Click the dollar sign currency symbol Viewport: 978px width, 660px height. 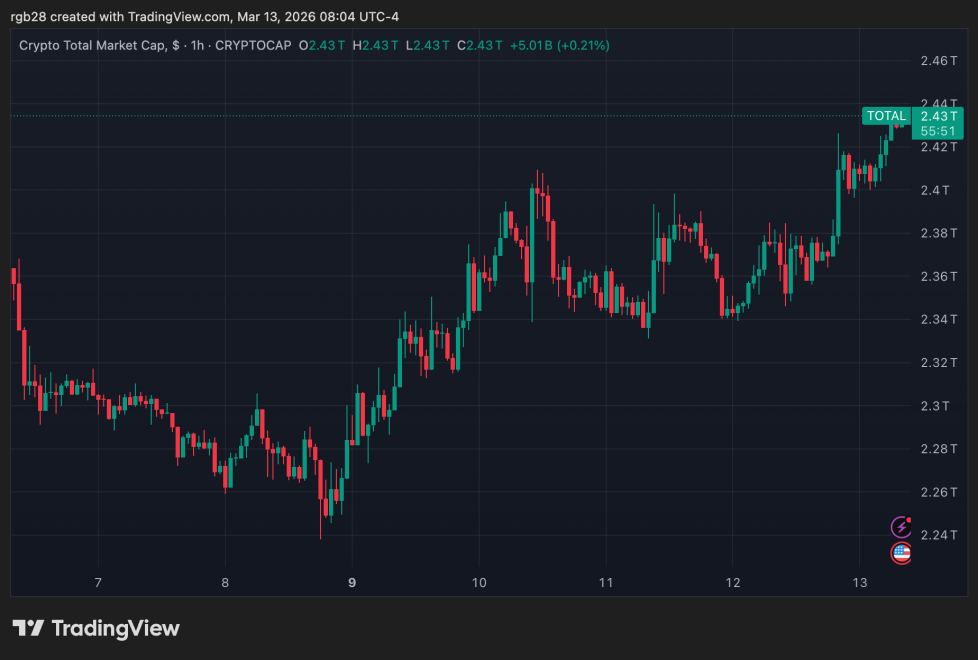(175, 45)
